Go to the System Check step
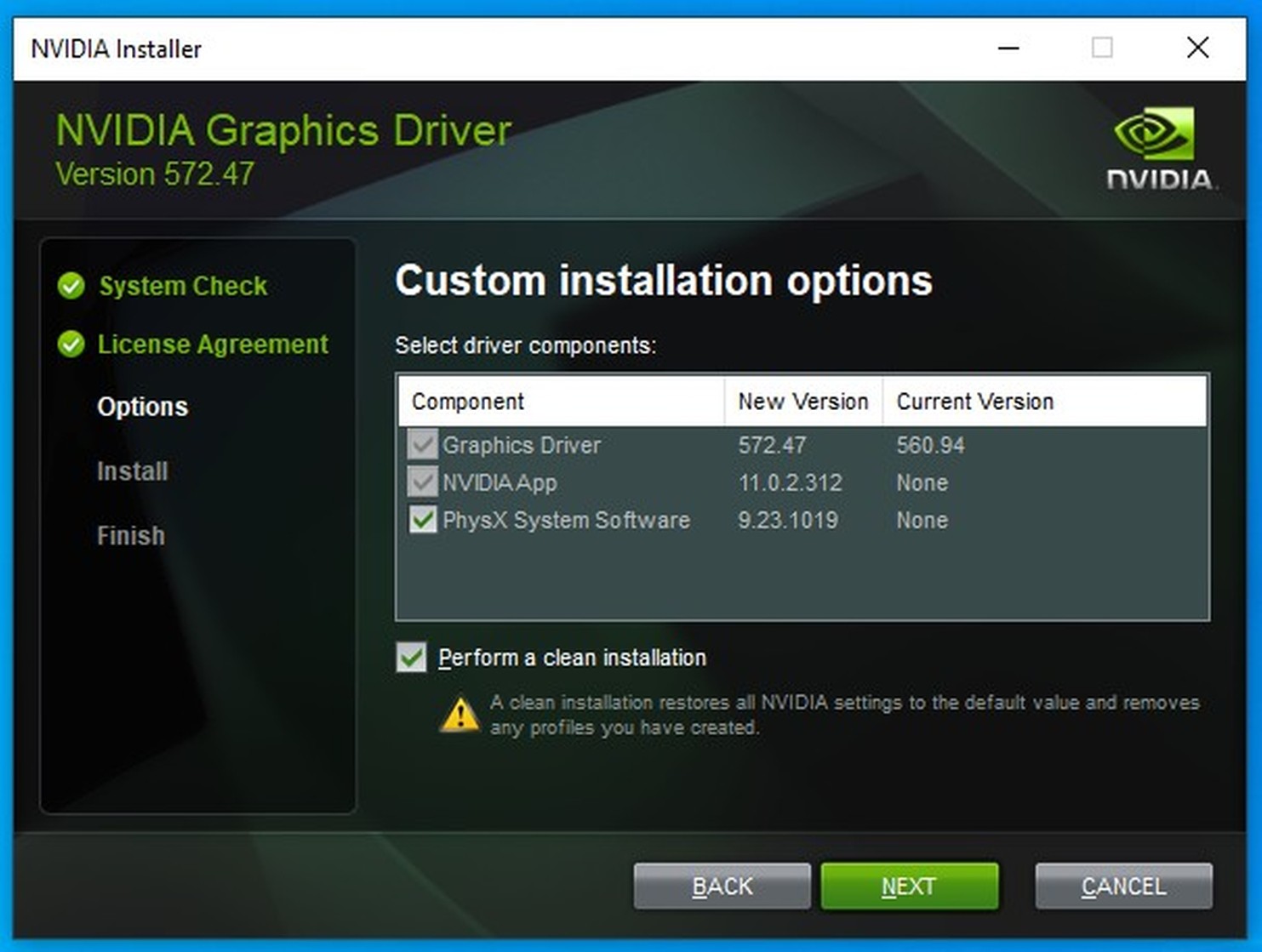Image resolution: width=1262 pixels, height=952 pixels. click(183, 286)
